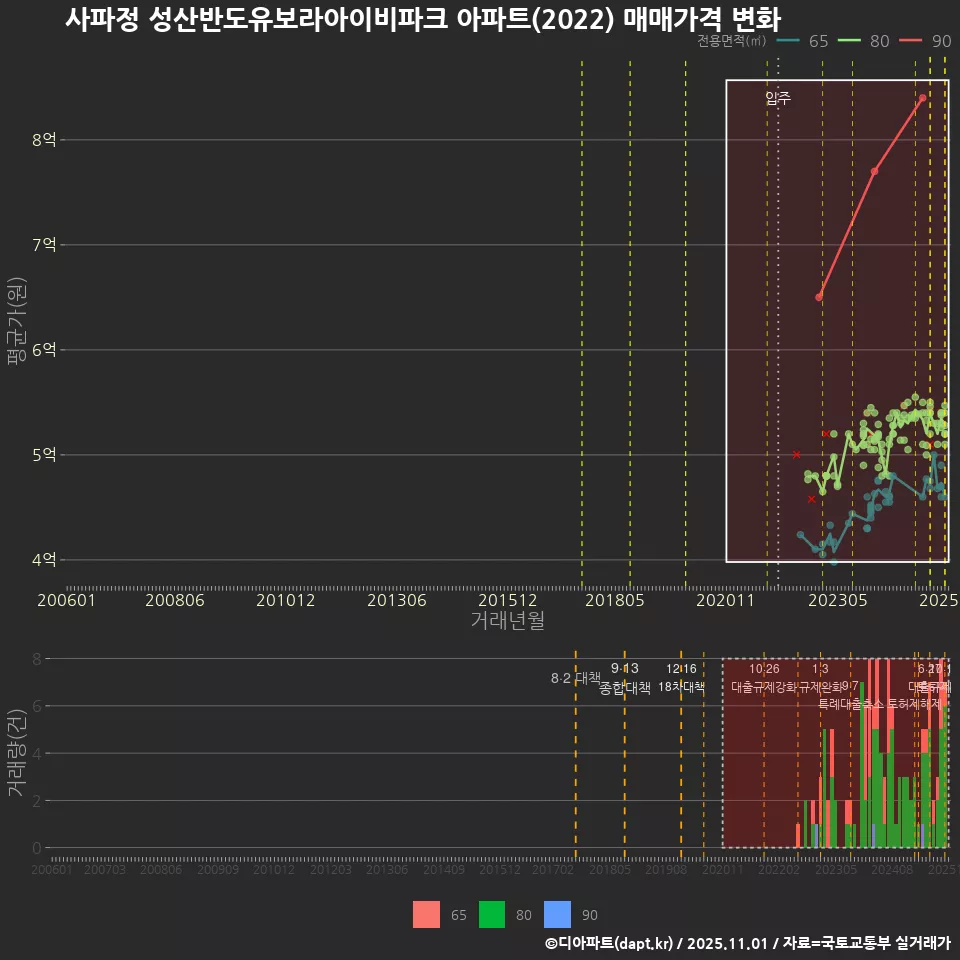
Task: Click the highest red 90㎡ data point
Action: (x=922, y=99)
